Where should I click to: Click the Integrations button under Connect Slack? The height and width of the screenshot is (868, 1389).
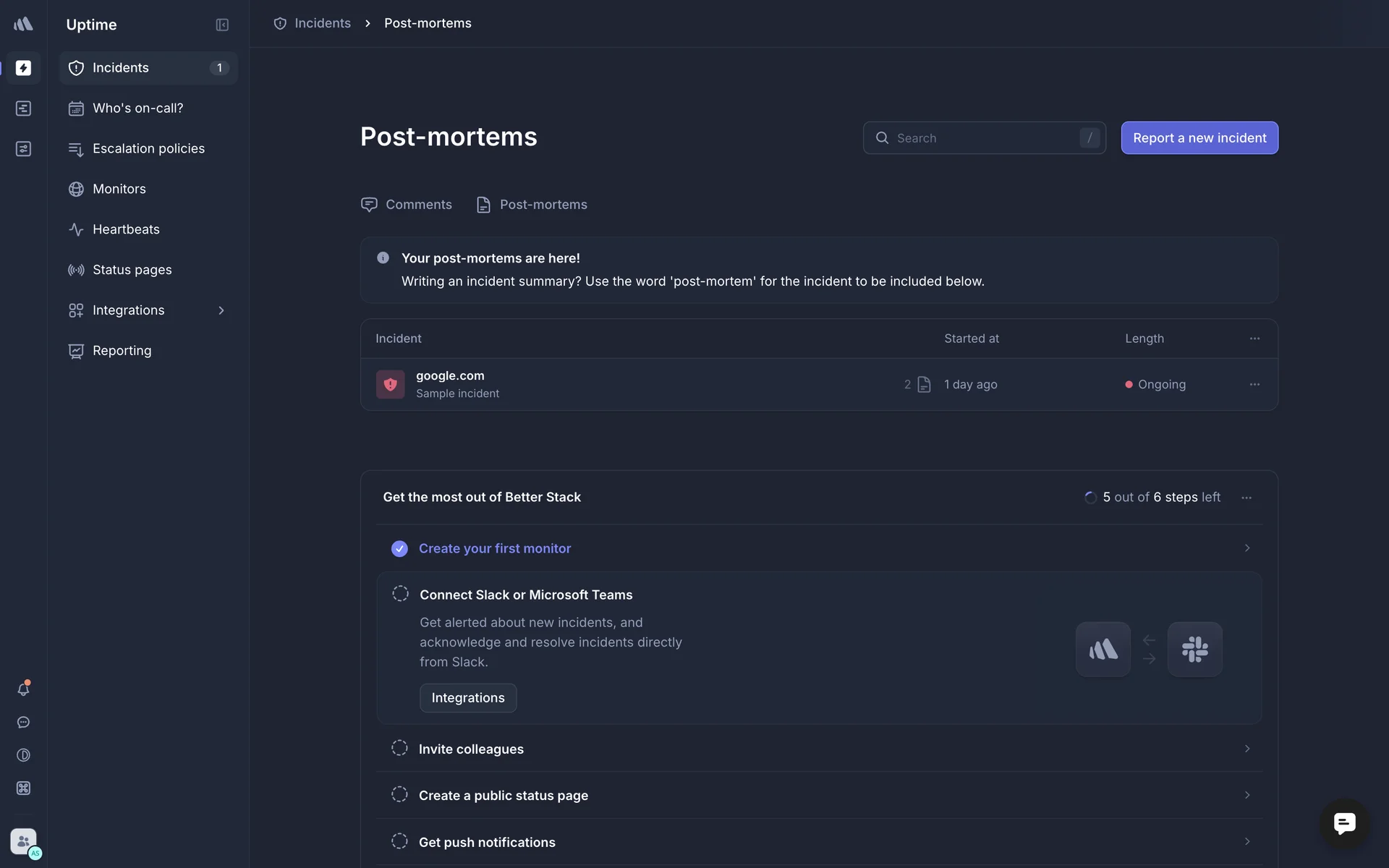(467, 698)
